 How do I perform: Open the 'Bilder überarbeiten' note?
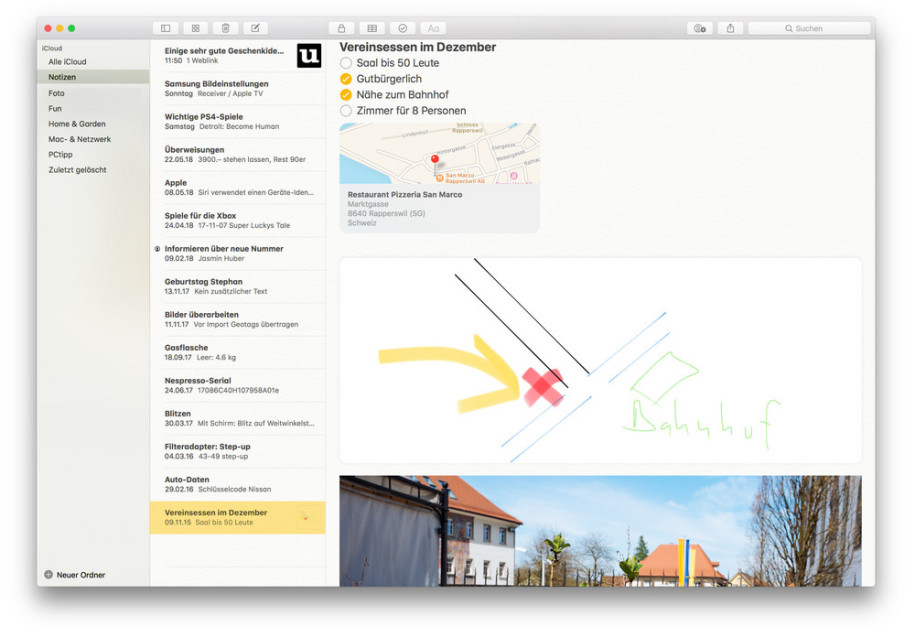[x=238, y=319]
